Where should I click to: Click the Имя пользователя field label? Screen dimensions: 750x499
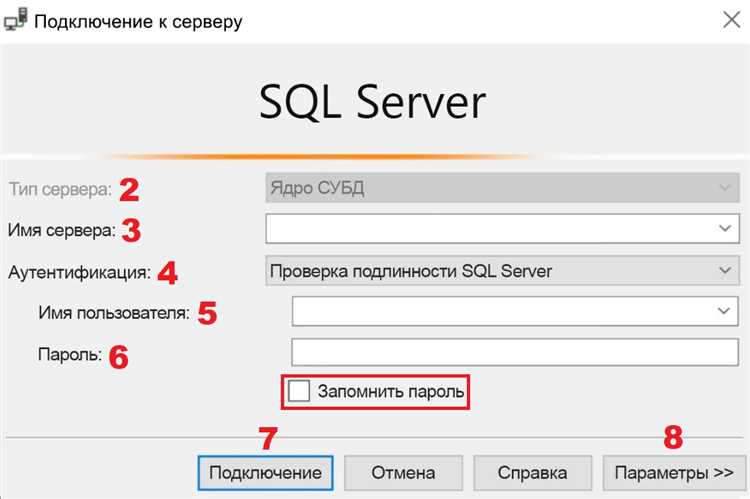[113, 313]
